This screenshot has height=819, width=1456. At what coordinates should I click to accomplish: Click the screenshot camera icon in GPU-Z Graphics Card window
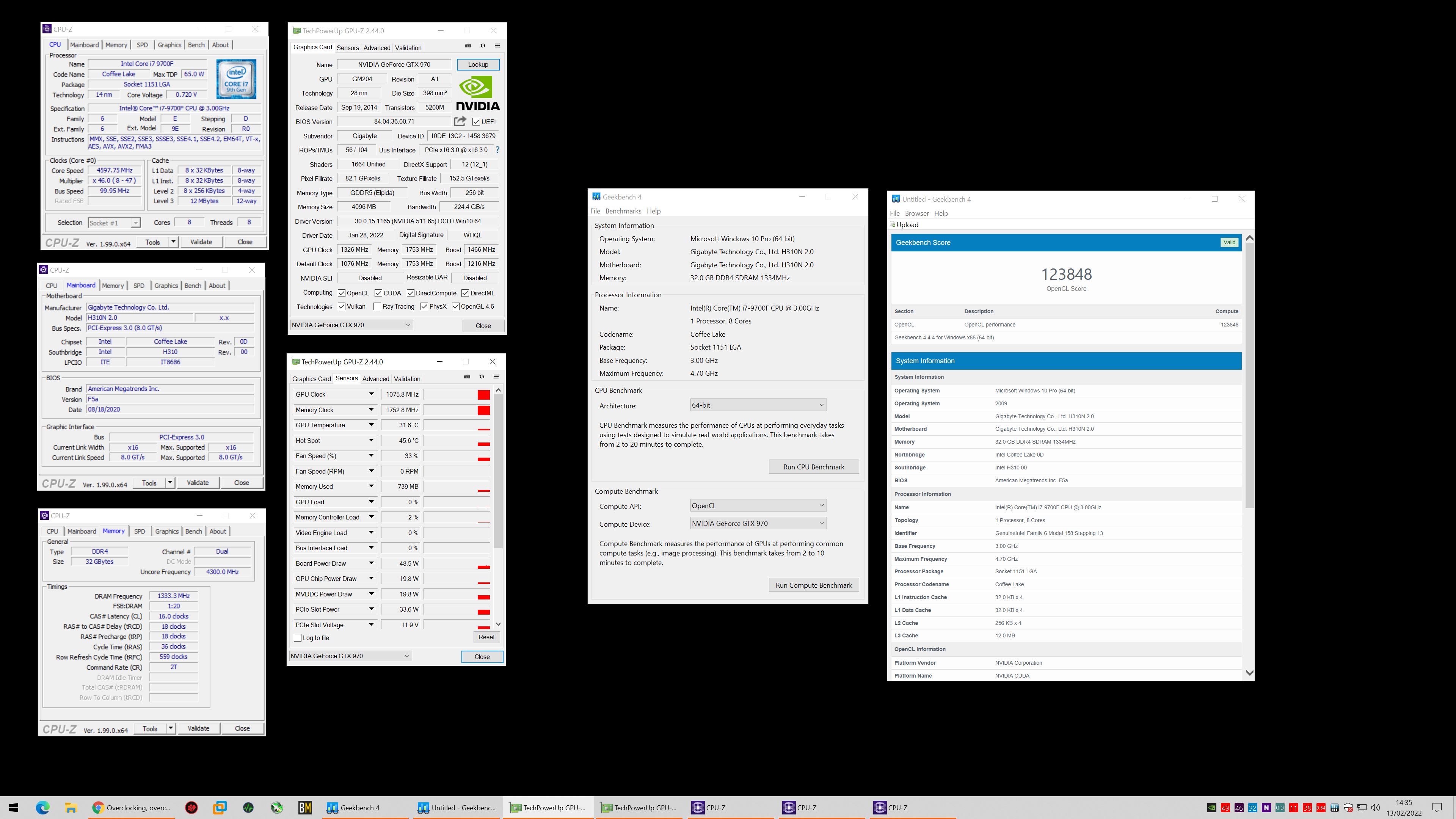coord(468,46)
